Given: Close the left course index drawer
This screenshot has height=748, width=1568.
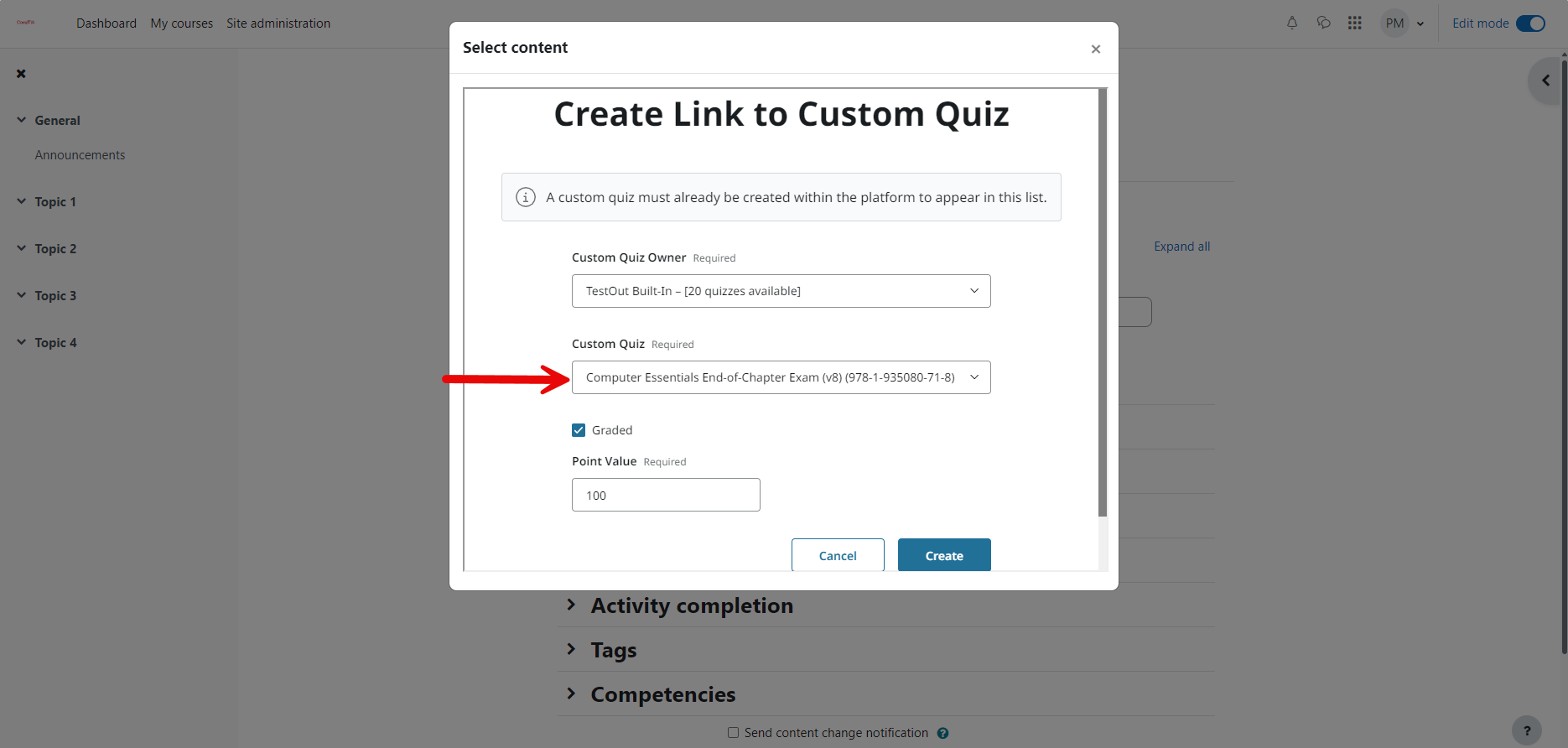Looking at the screenshot, I should tap(22, 74).
